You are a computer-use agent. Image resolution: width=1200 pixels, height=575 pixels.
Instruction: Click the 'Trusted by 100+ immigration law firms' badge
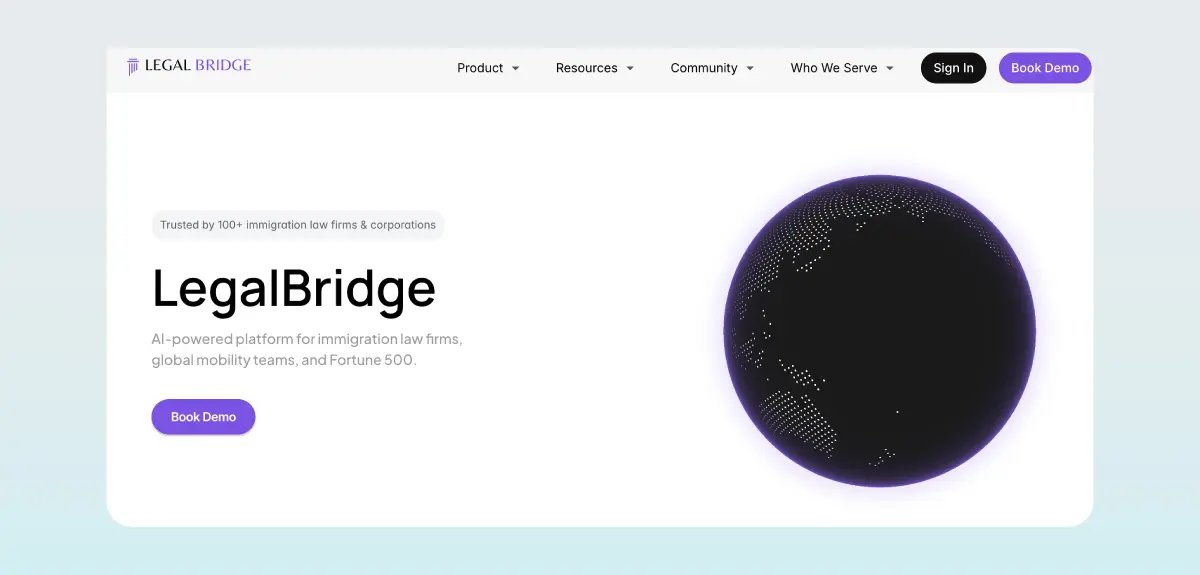[298, 225]
